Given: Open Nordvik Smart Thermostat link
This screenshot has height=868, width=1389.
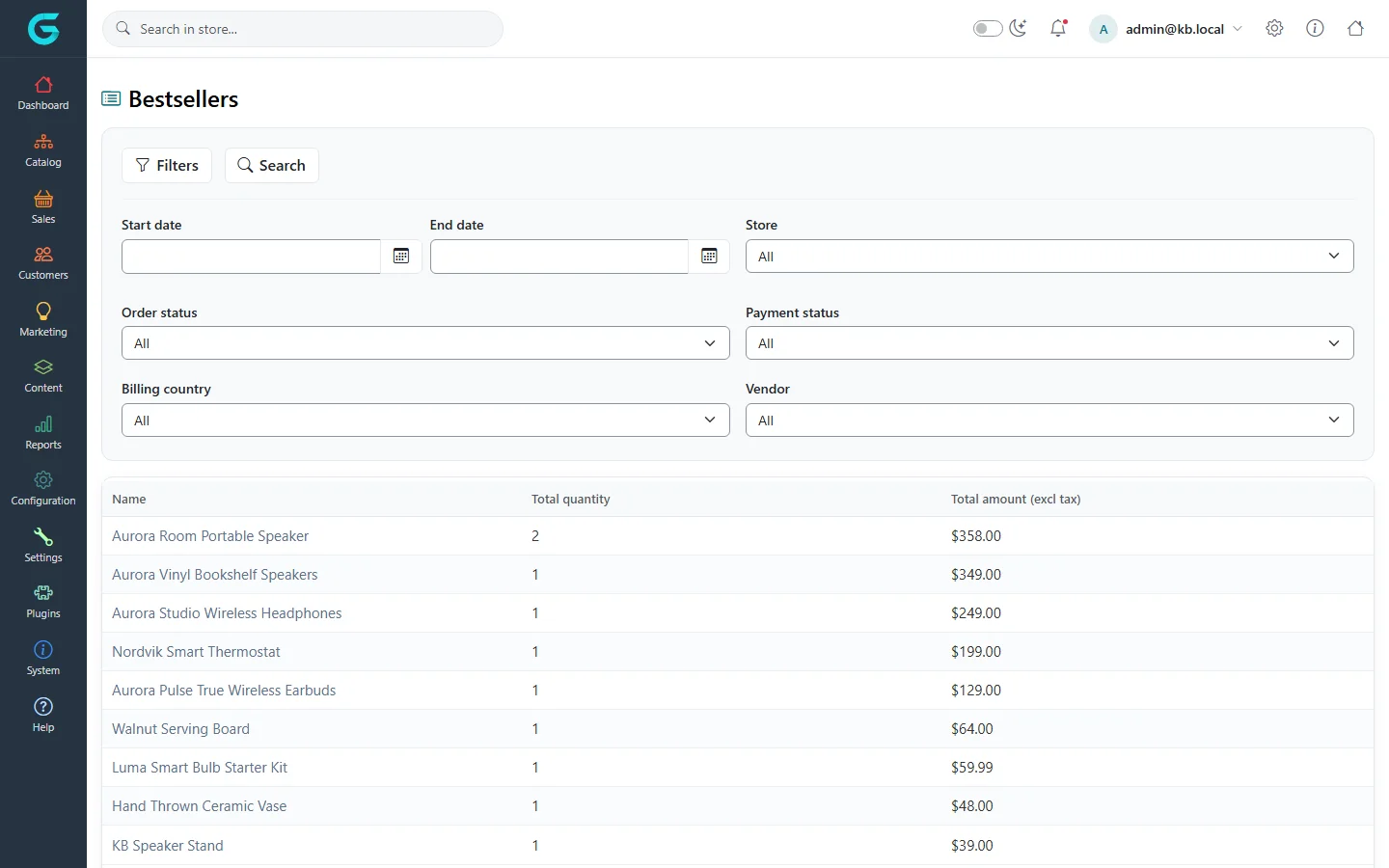Looking at the screenshot, I should 196,652.
